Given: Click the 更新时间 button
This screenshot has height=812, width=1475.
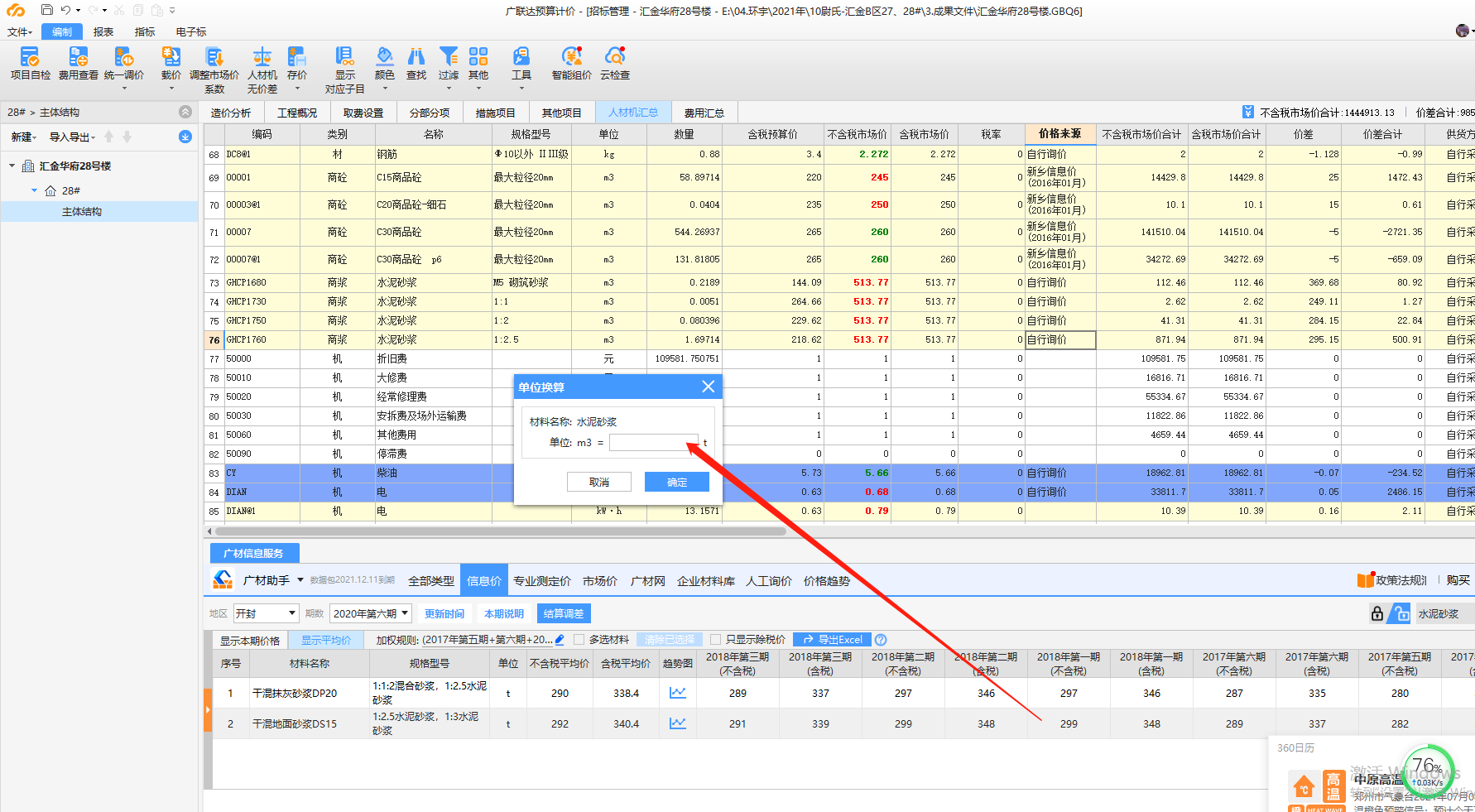Looking at the screenshot, I should 444,613.
